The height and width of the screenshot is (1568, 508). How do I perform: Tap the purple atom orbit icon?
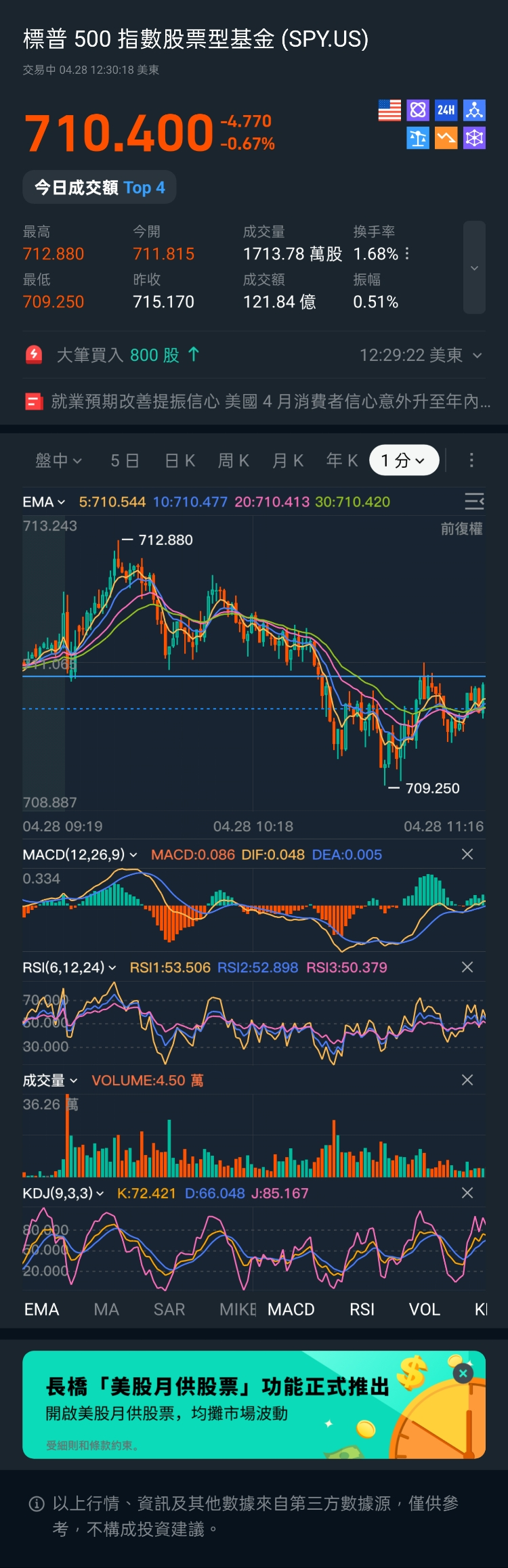418,110
